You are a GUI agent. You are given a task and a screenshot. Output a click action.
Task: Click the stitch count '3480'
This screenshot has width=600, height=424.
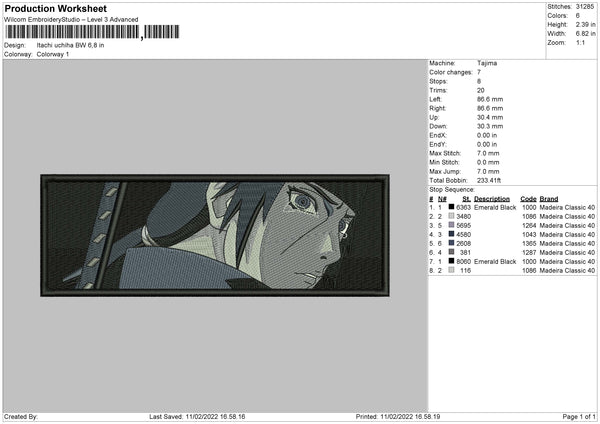click(463, 217)
